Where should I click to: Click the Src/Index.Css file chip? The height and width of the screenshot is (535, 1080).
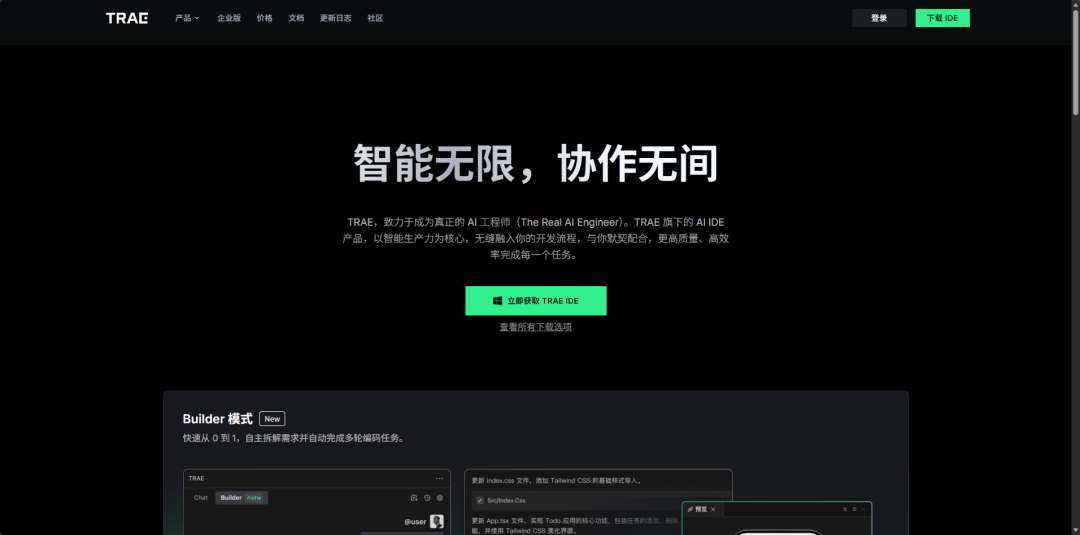[x=601, y=501]
